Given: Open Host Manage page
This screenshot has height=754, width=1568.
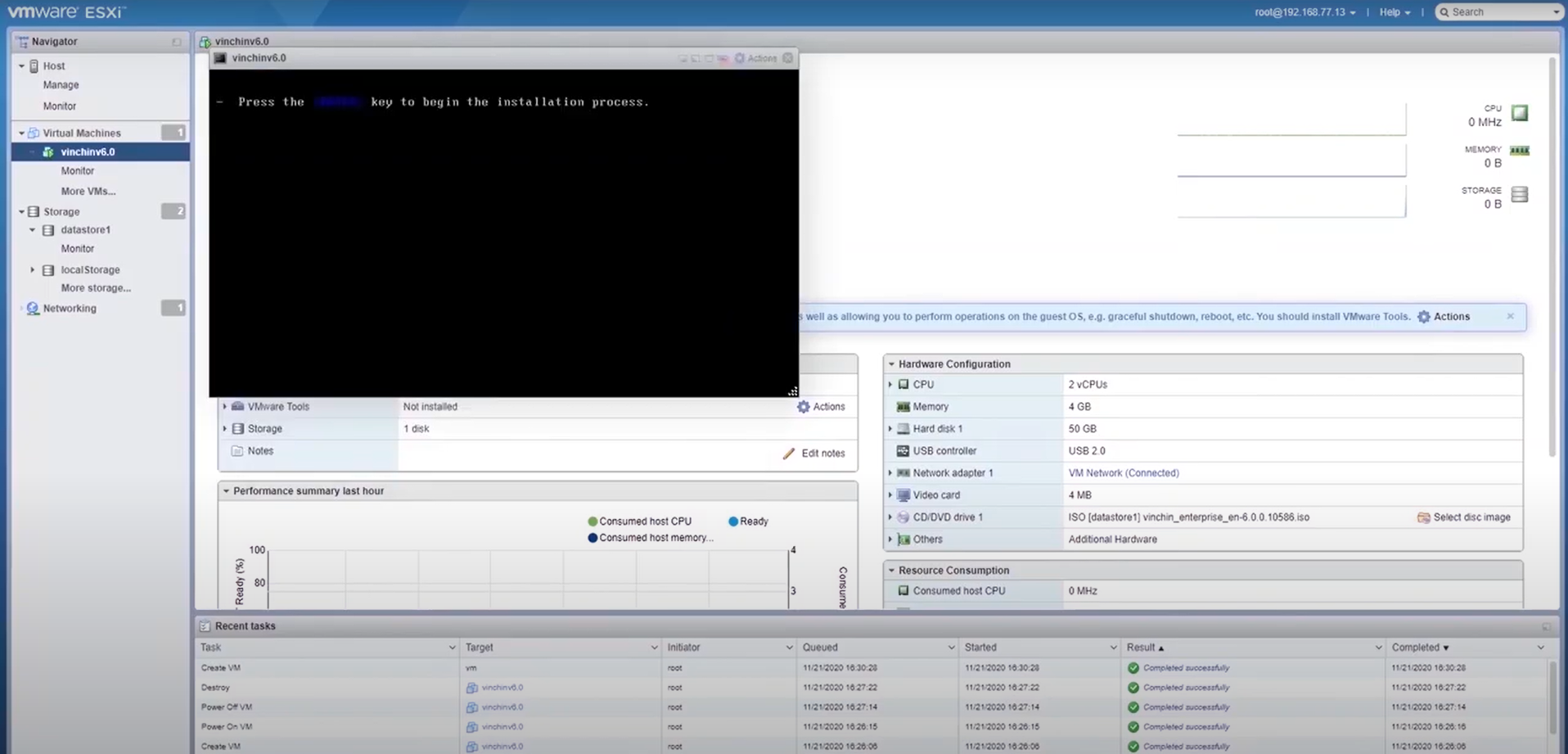Looking at the screenshot, I should [x=61, y=85].
